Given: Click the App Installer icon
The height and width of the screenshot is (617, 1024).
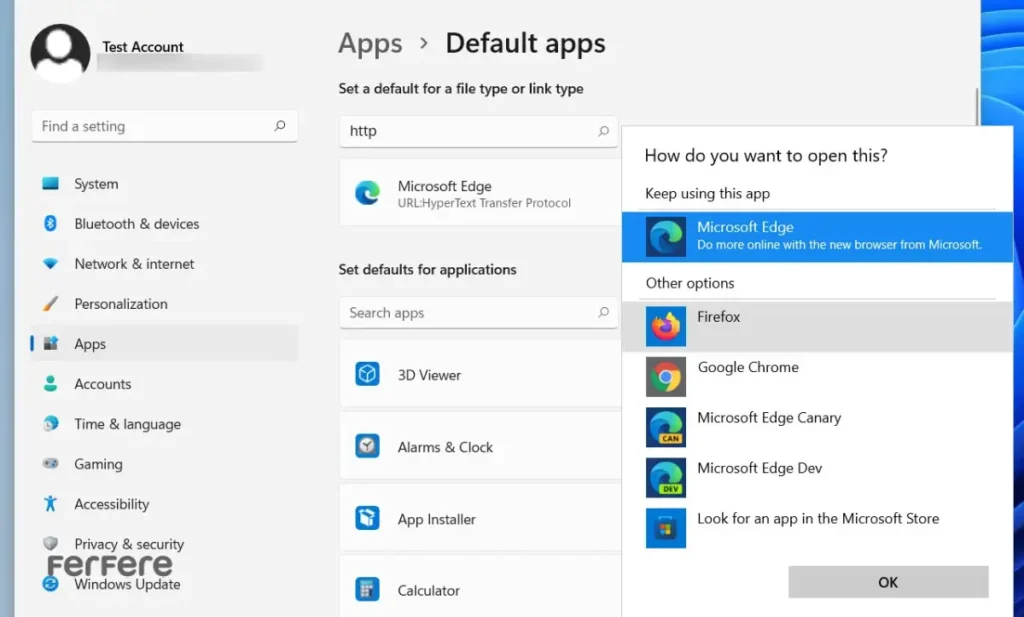Looking at the screenshot, I should [x=368, y=519].
